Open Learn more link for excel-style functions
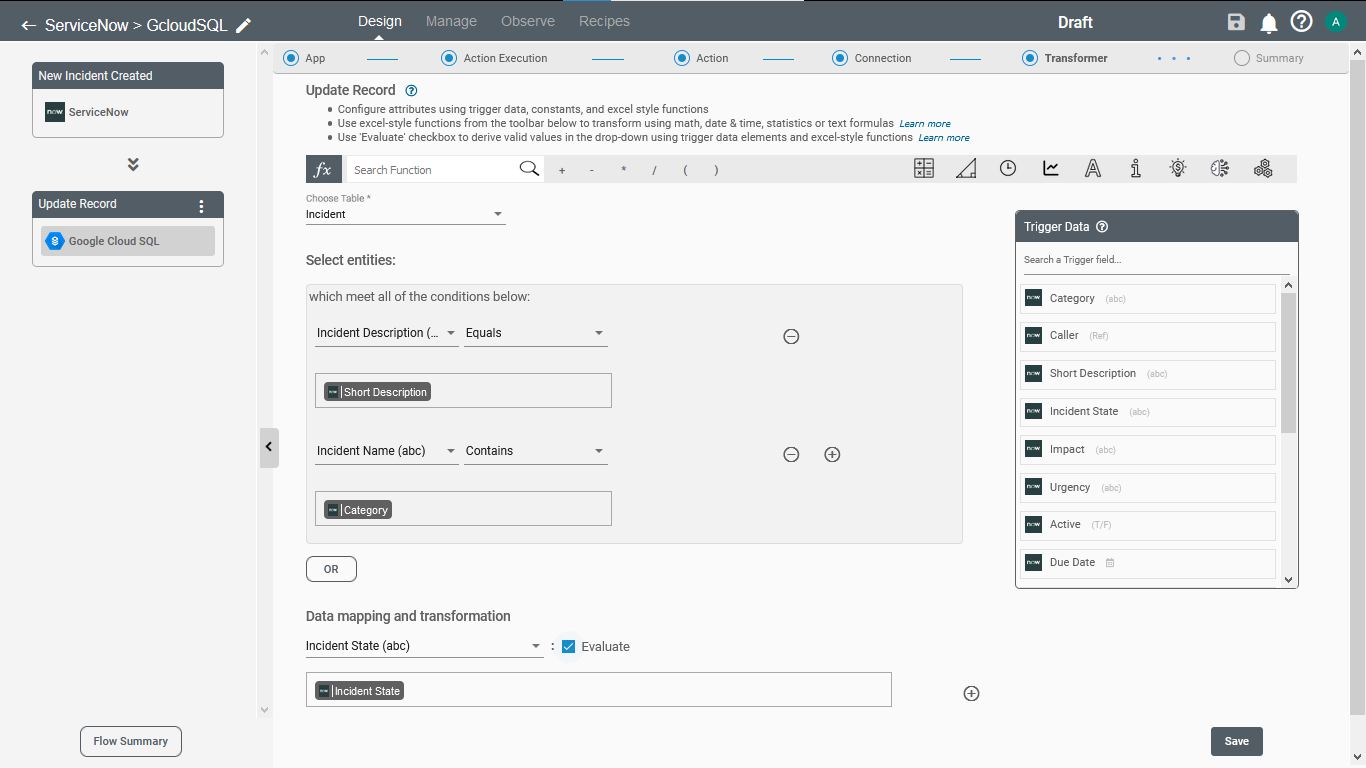Viewport: 1366px width, 768px height. click(x=925, y=124)
